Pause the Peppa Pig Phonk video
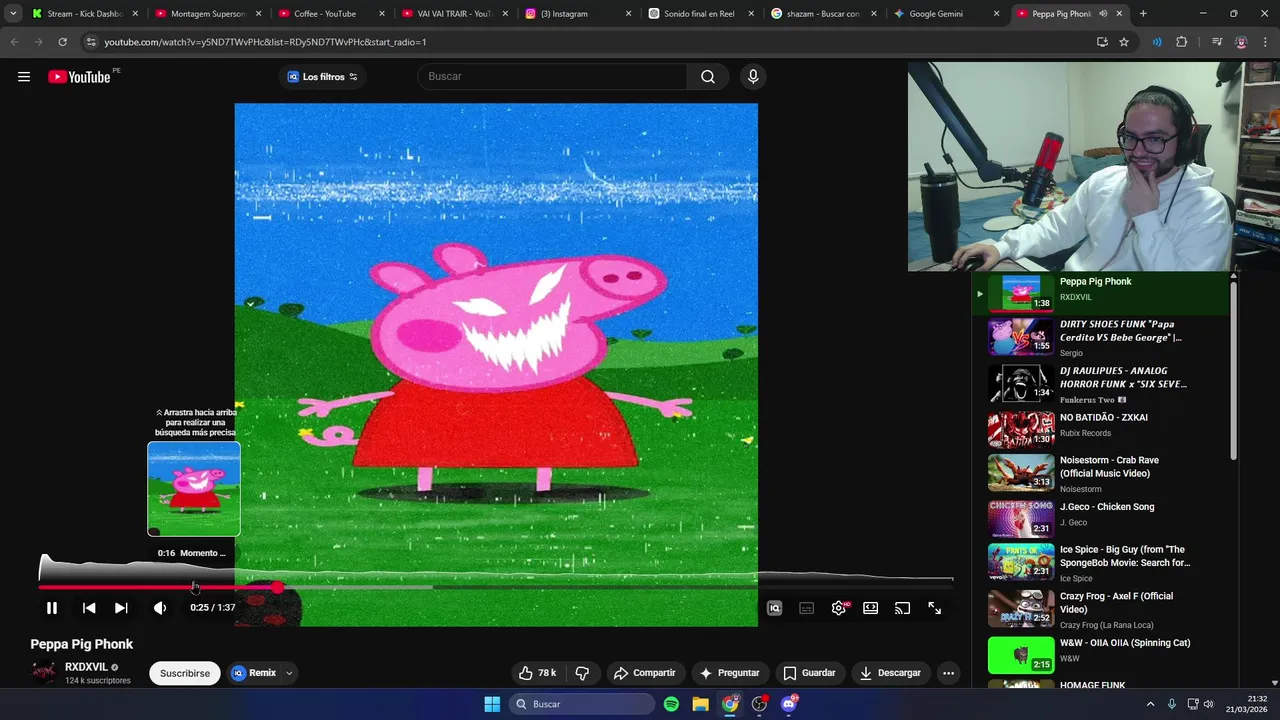The height and width of the screenshot is (720, 1280). point(52,608)
